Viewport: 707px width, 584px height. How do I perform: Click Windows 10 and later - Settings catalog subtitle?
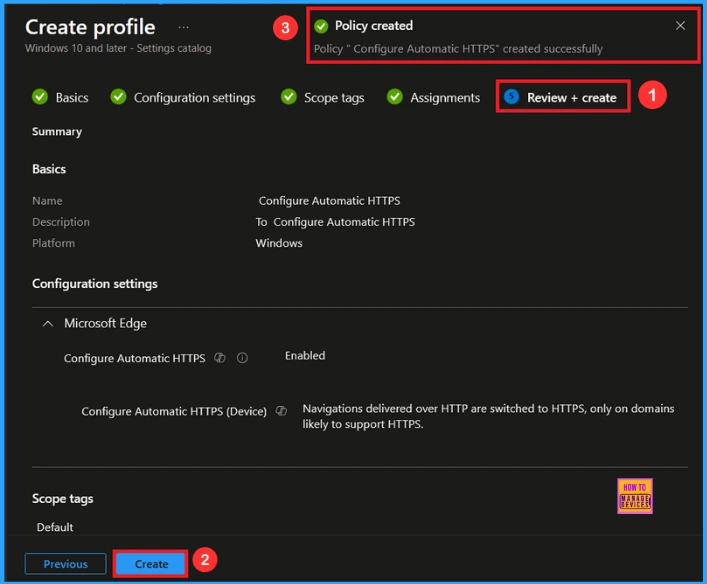(x=118, y=48)
